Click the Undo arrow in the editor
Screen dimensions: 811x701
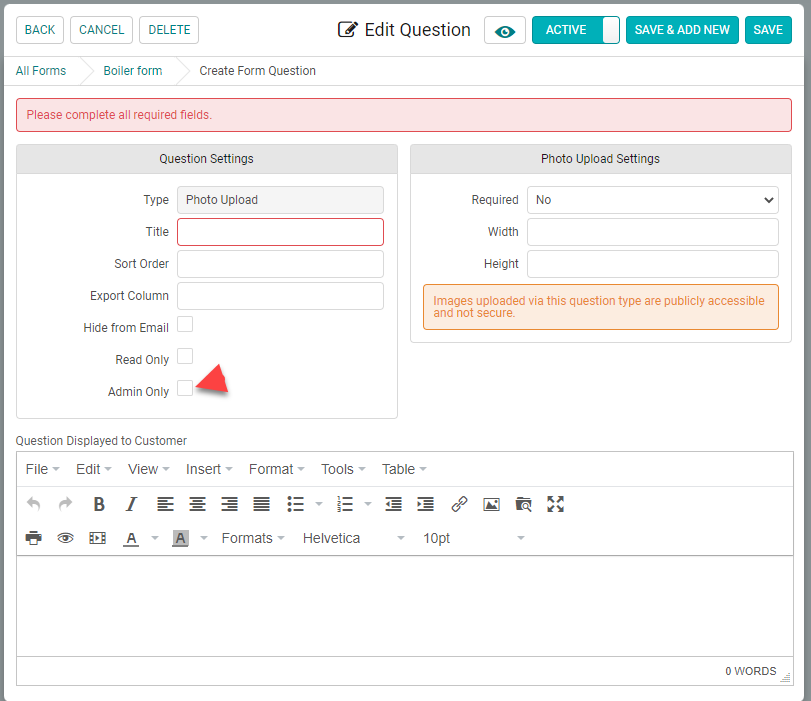point(33,504)
